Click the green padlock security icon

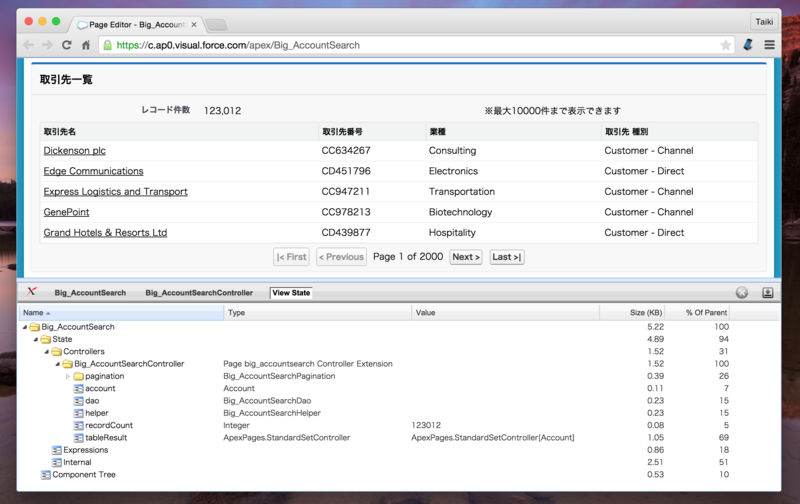click(x=108, y=45)
